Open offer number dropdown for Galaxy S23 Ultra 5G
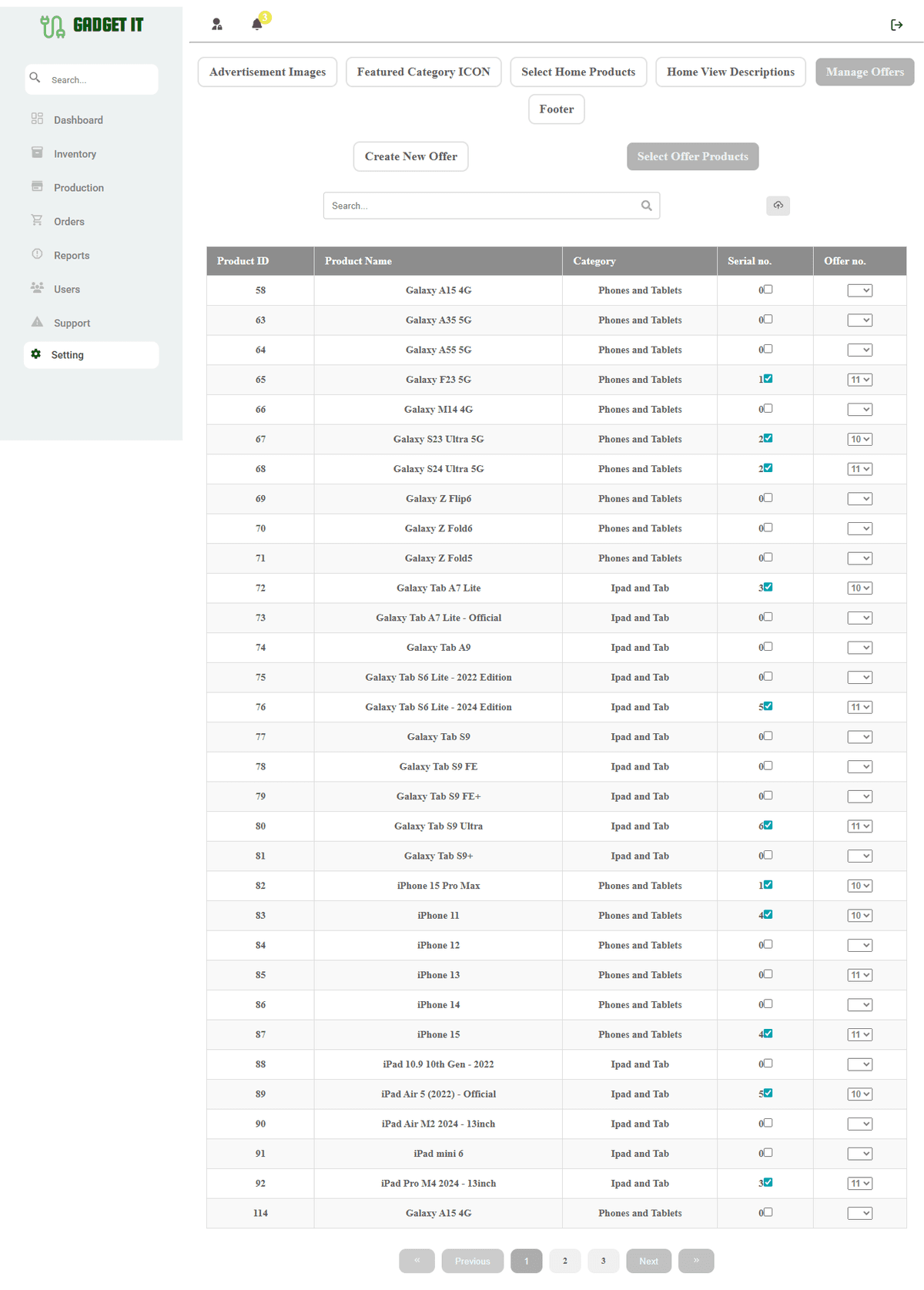Screen dimensions: 924x1290 click(859, 440)
